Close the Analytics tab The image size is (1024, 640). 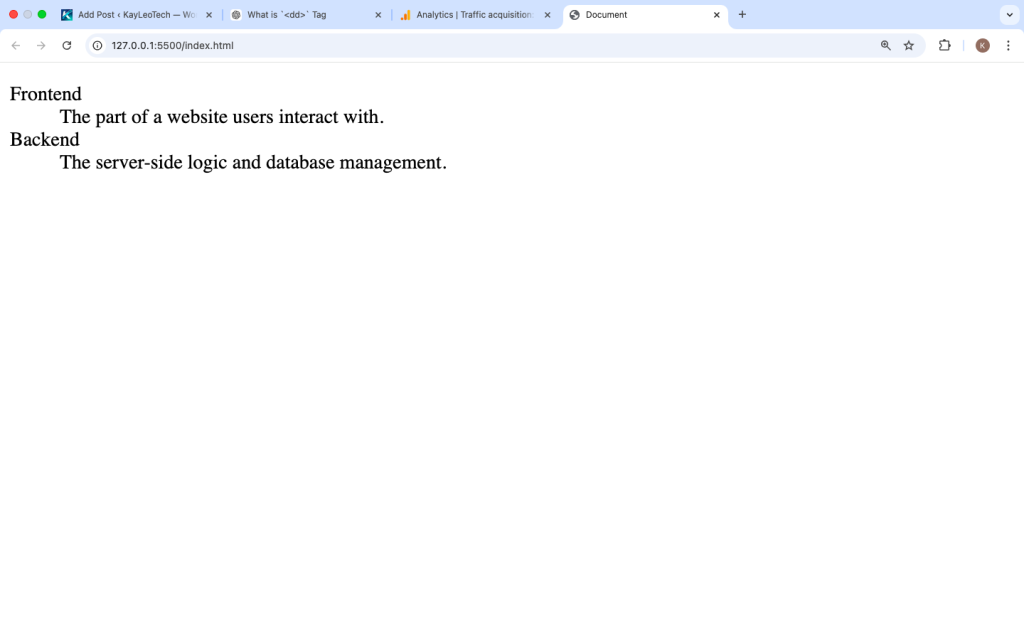tap(547, 15)
